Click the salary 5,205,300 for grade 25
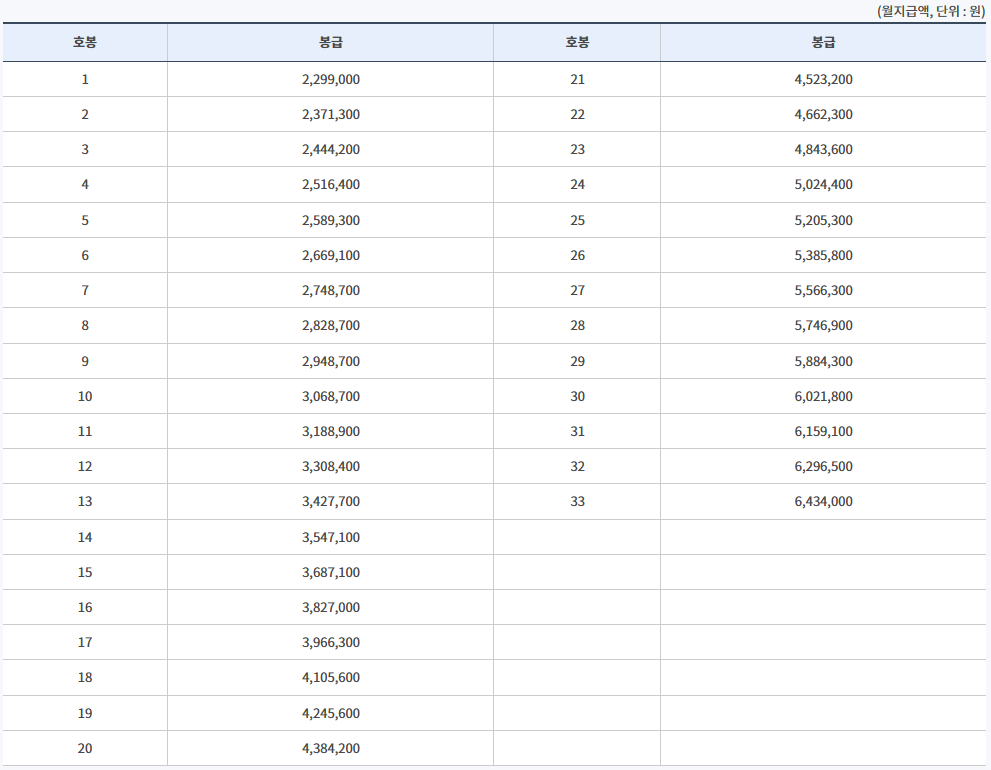Screen dimensions: 991x770 click(824, 219)
